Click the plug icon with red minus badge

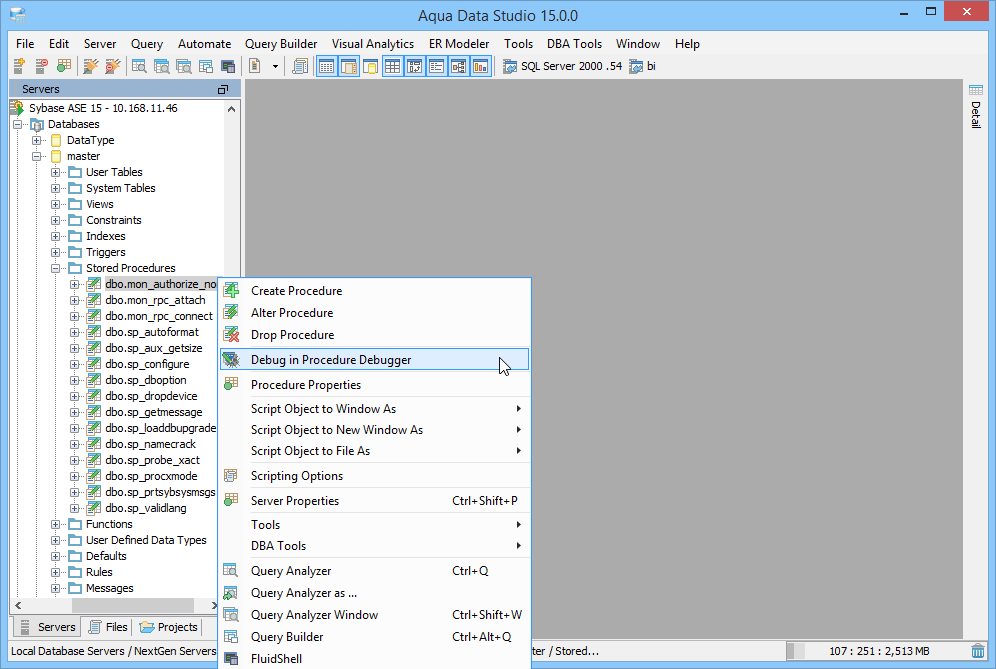click(x=113, y=66)
